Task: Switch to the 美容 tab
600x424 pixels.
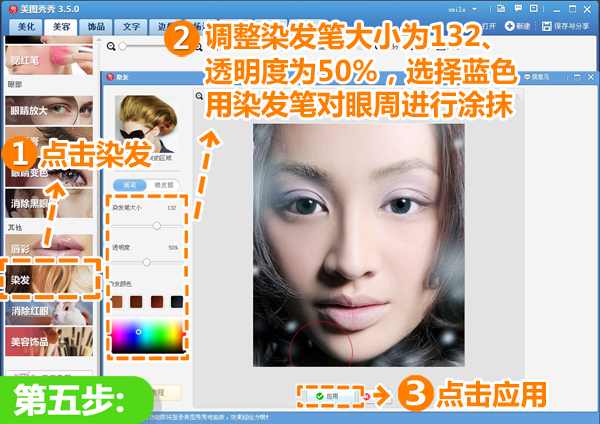Action: (x=61, y=27)
